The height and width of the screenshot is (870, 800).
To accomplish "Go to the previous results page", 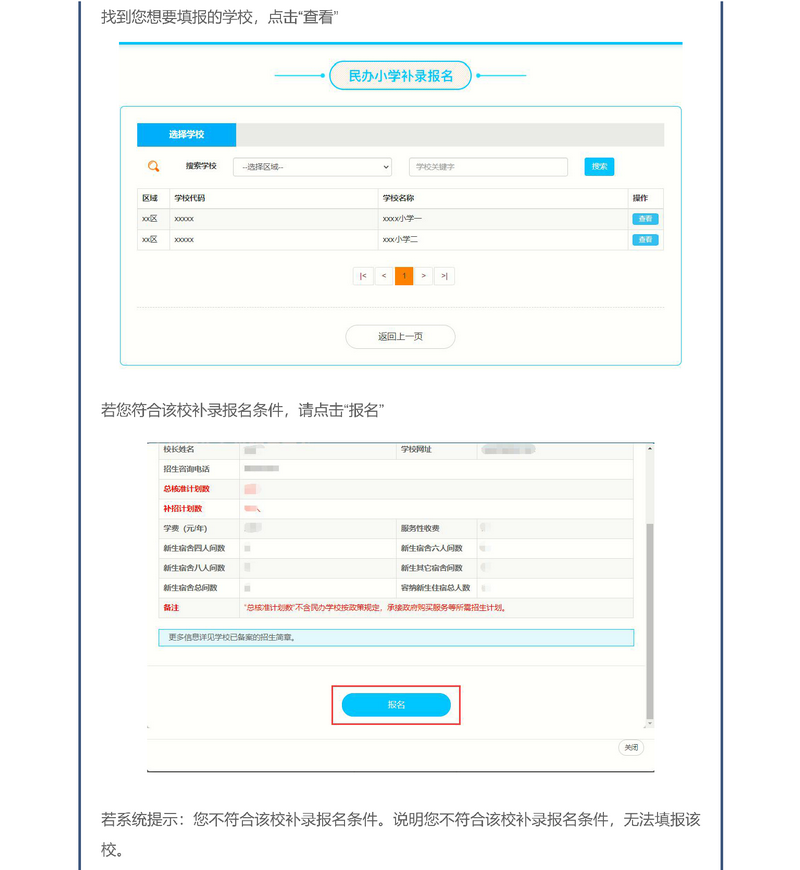I will click(384, 276).
